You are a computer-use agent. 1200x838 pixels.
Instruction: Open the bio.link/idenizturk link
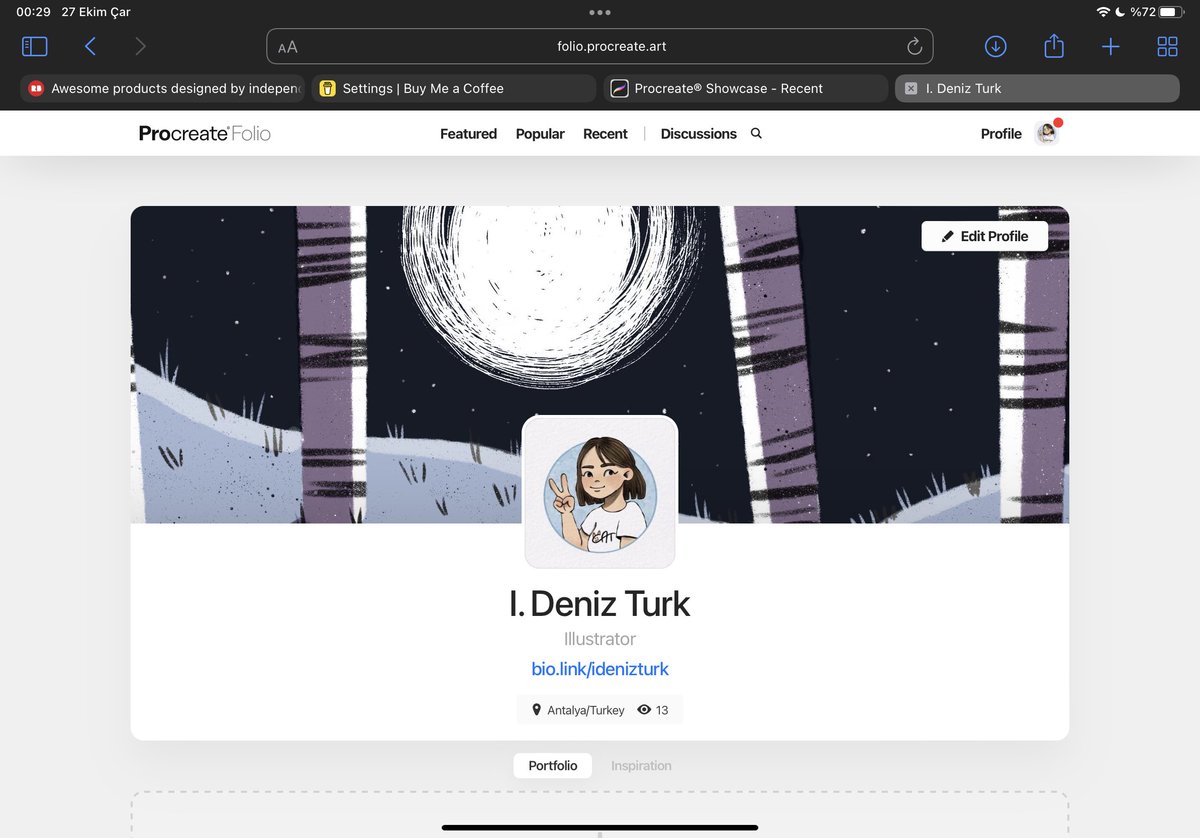600,668
